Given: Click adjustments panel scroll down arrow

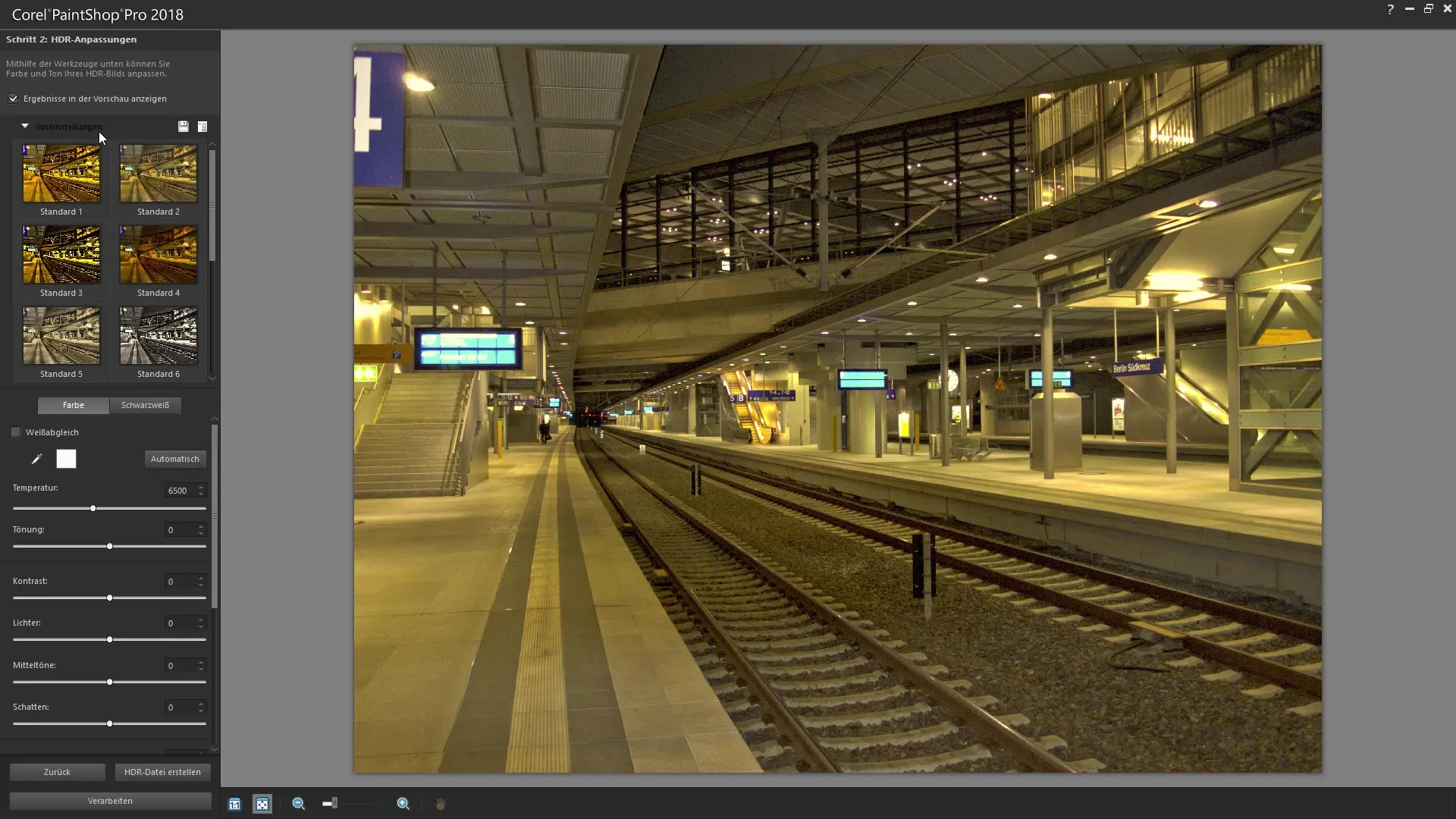Looking at the screenshot, I should (215, 748).
